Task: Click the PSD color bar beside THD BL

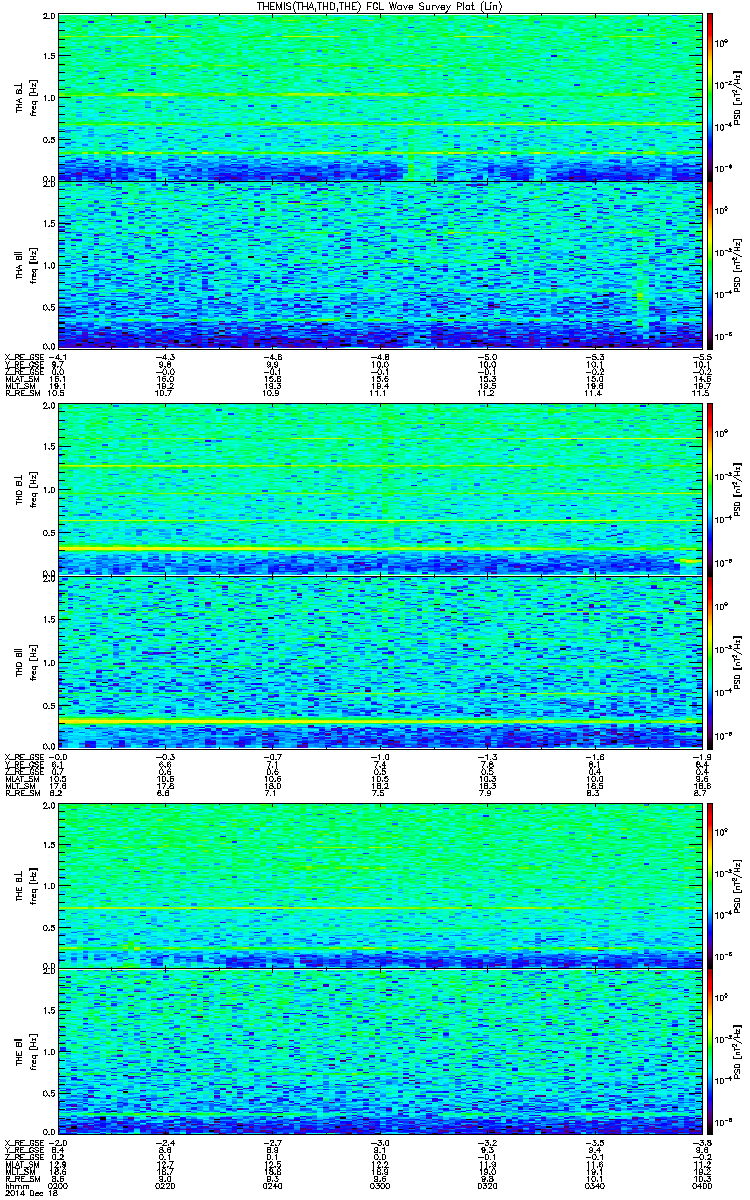Action: pos(710,490)
